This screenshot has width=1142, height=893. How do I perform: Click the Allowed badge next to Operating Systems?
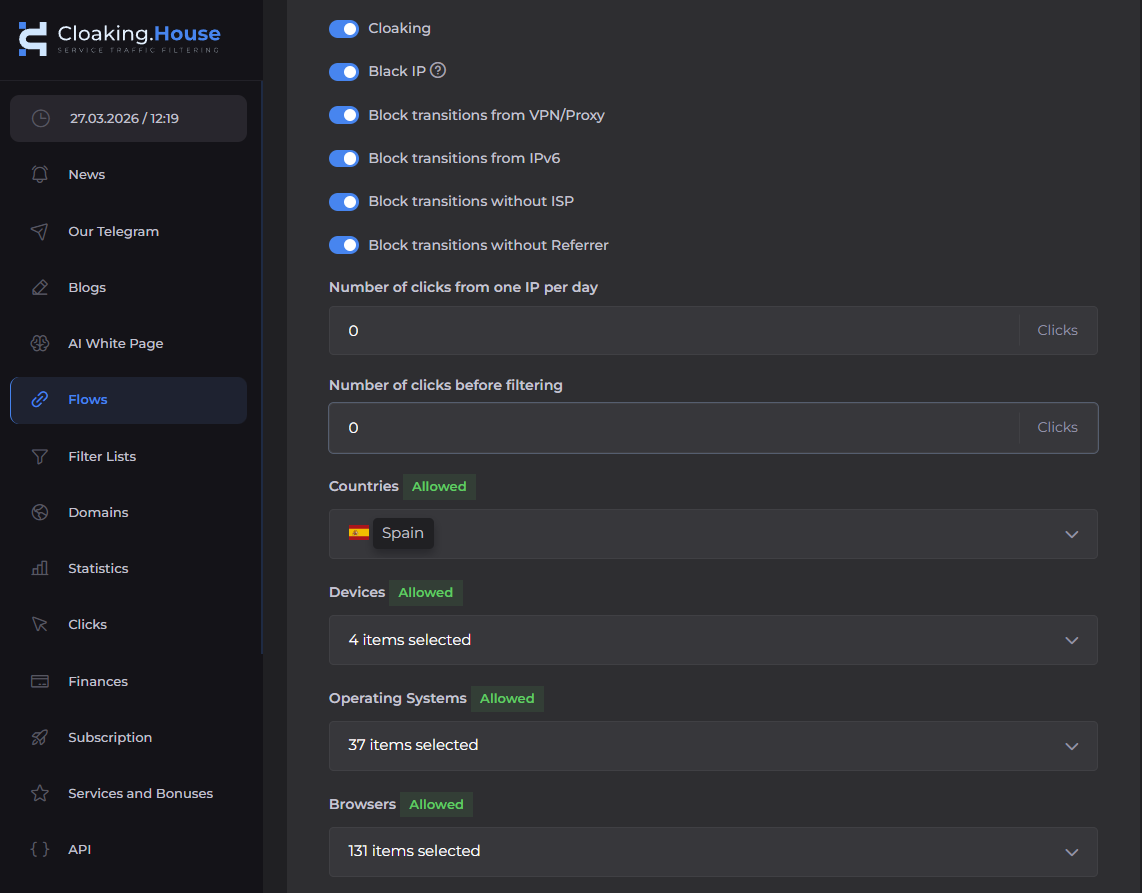[507, 698]
